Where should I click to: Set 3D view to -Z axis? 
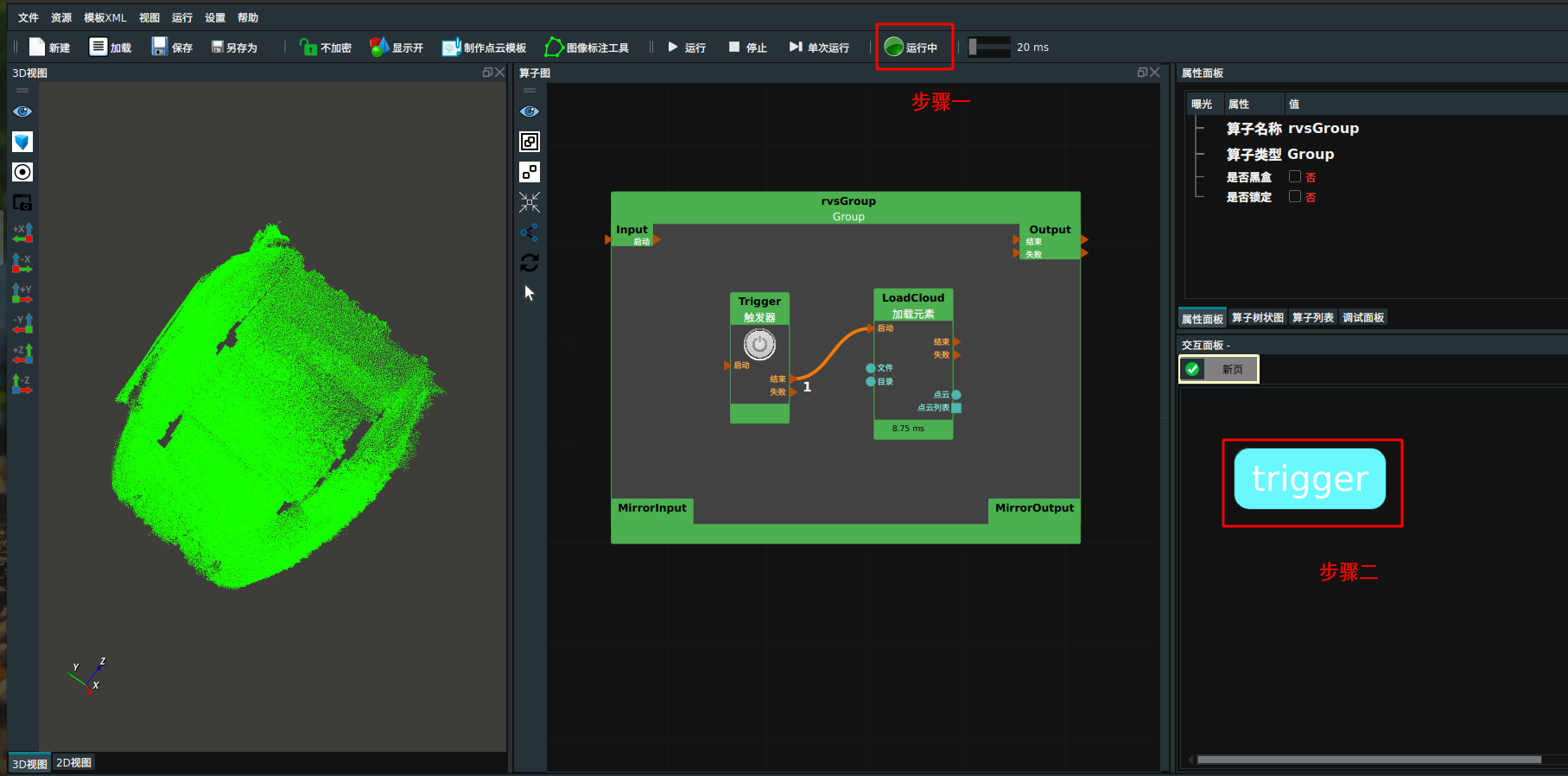click(22, 384)
